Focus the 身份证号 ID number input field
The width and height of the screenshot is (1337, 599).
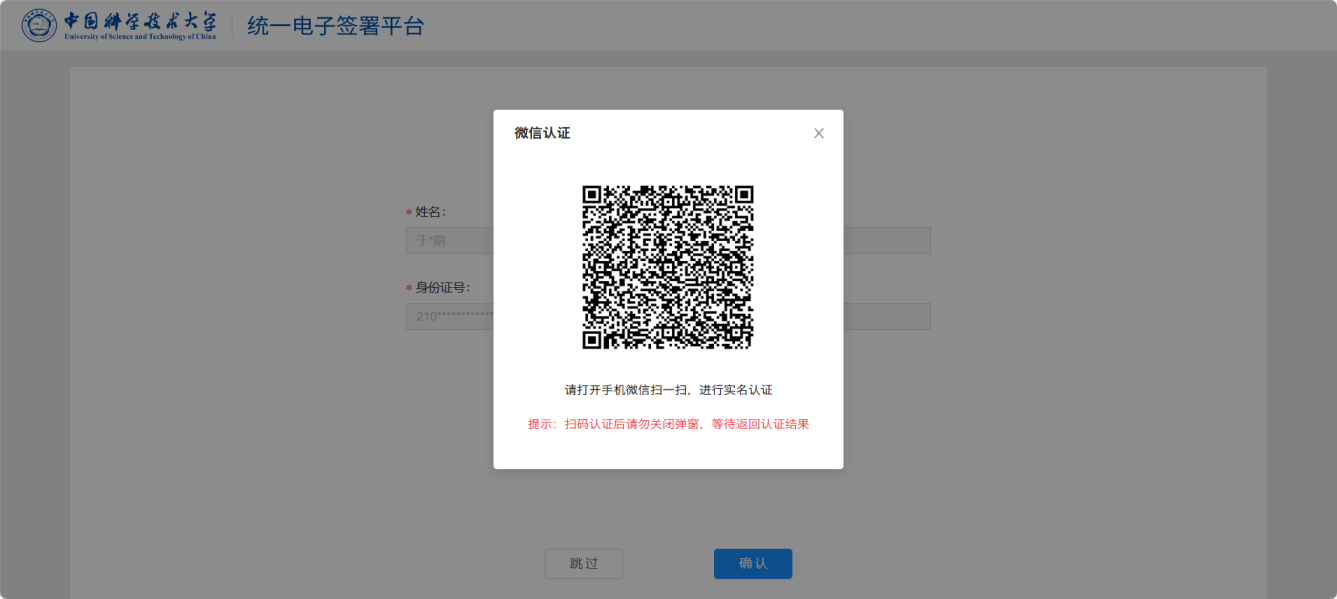[449, 317]
